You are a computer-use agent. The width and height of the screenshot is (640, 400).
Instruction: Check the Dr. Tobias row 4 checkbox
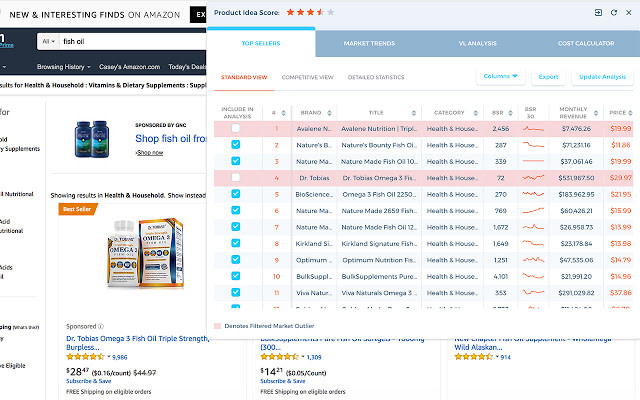coord(236,177)
